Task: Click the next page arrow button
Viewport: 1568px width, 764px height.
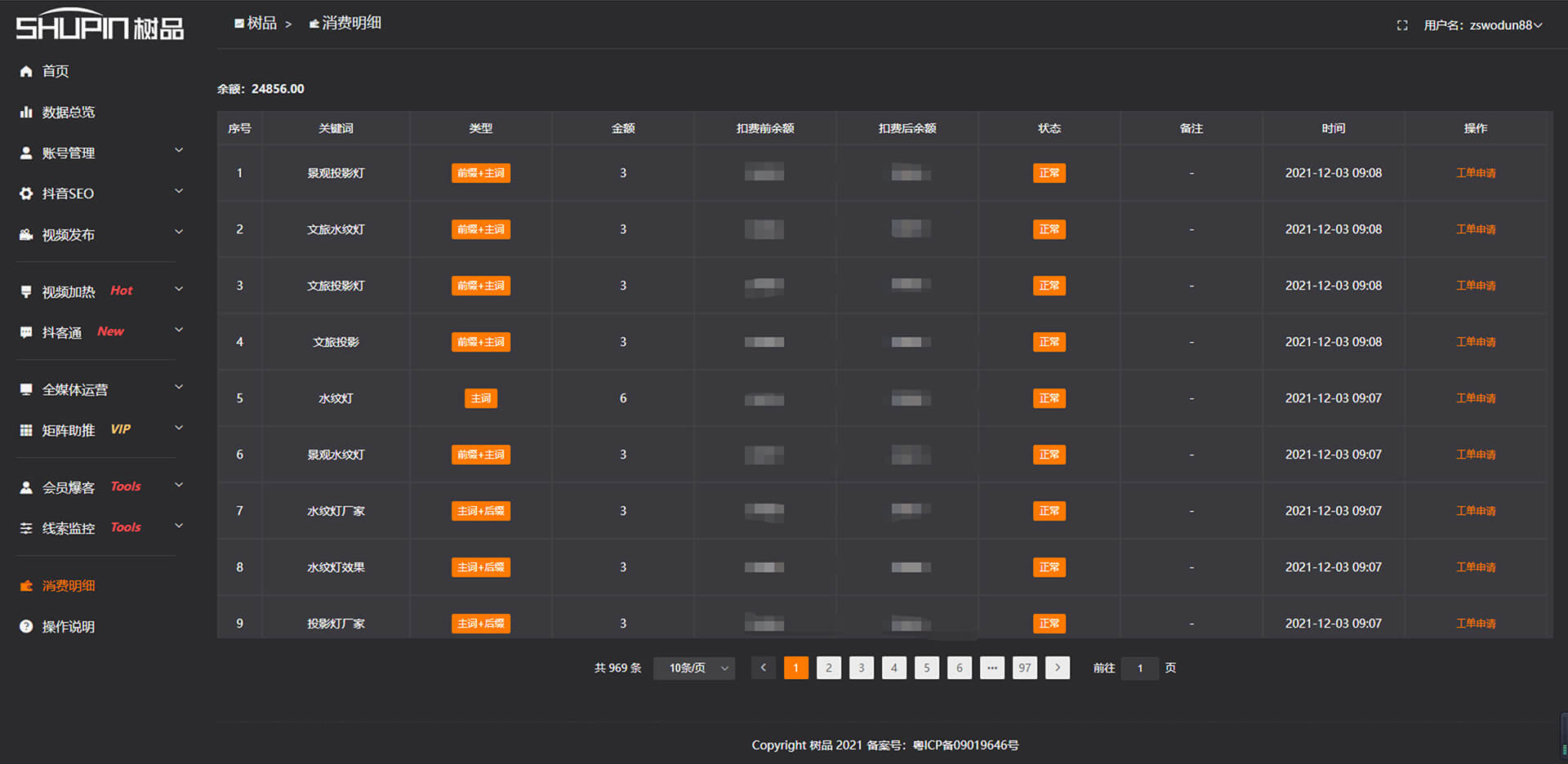Action: click(x=1058, y=668)
